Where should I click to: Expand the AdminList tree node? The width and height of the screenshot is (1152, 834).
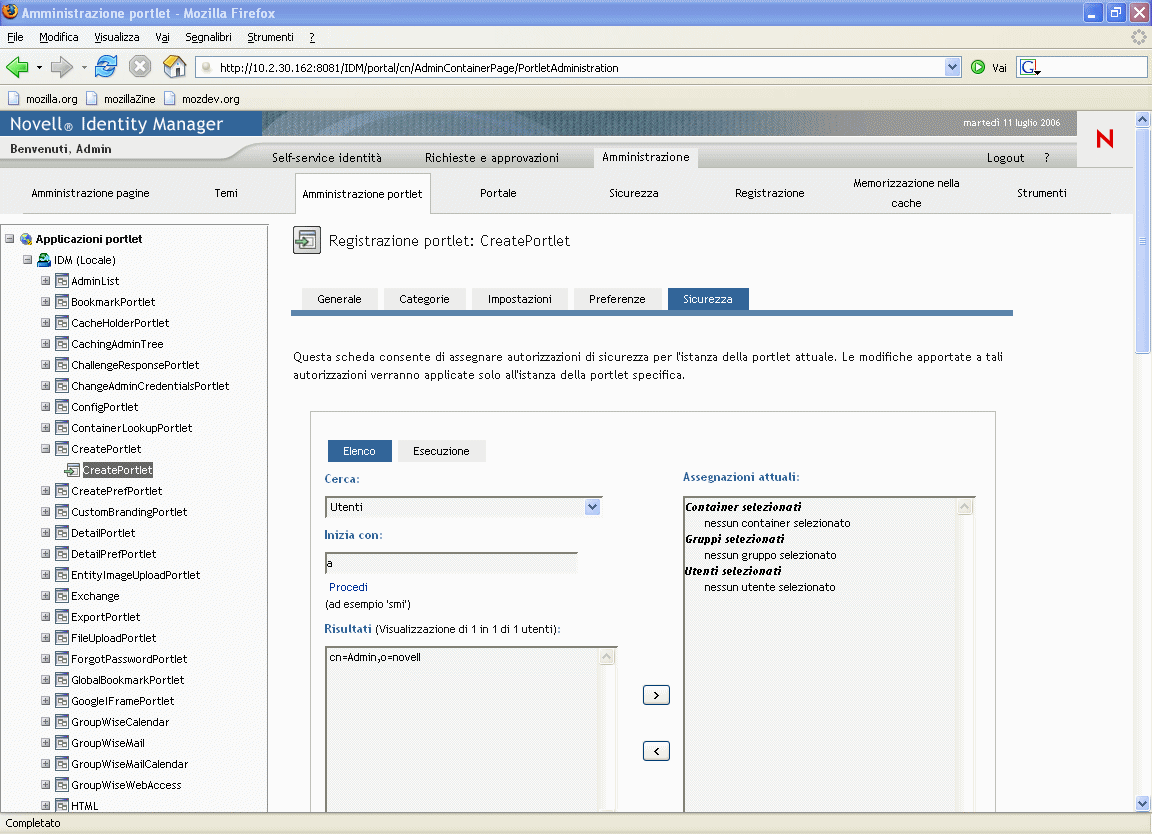[x=46, y=281]
